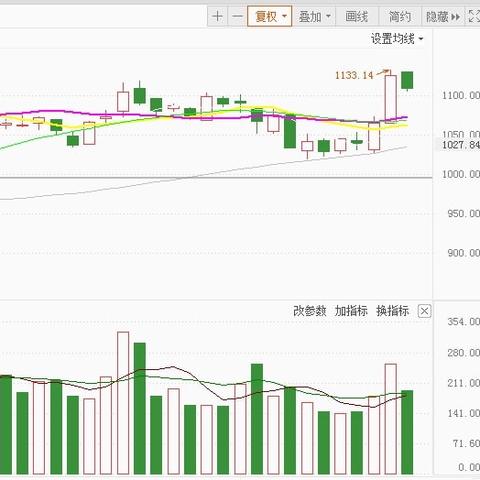Click 加指标 to add an indicator
Viewport: 480px width, 480px height.
(x=351, y=311)
